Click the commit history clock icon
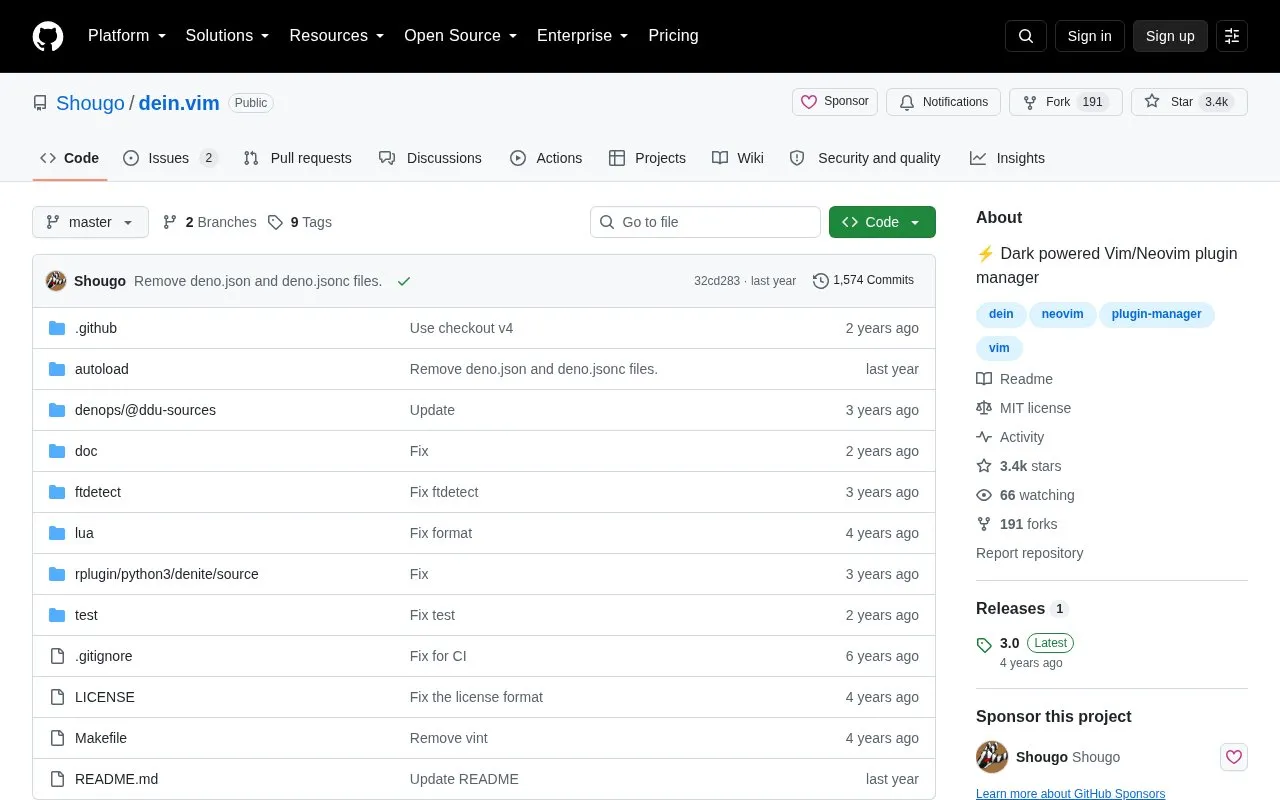Screen dimensions: 1280x800 tap(821, 281)
